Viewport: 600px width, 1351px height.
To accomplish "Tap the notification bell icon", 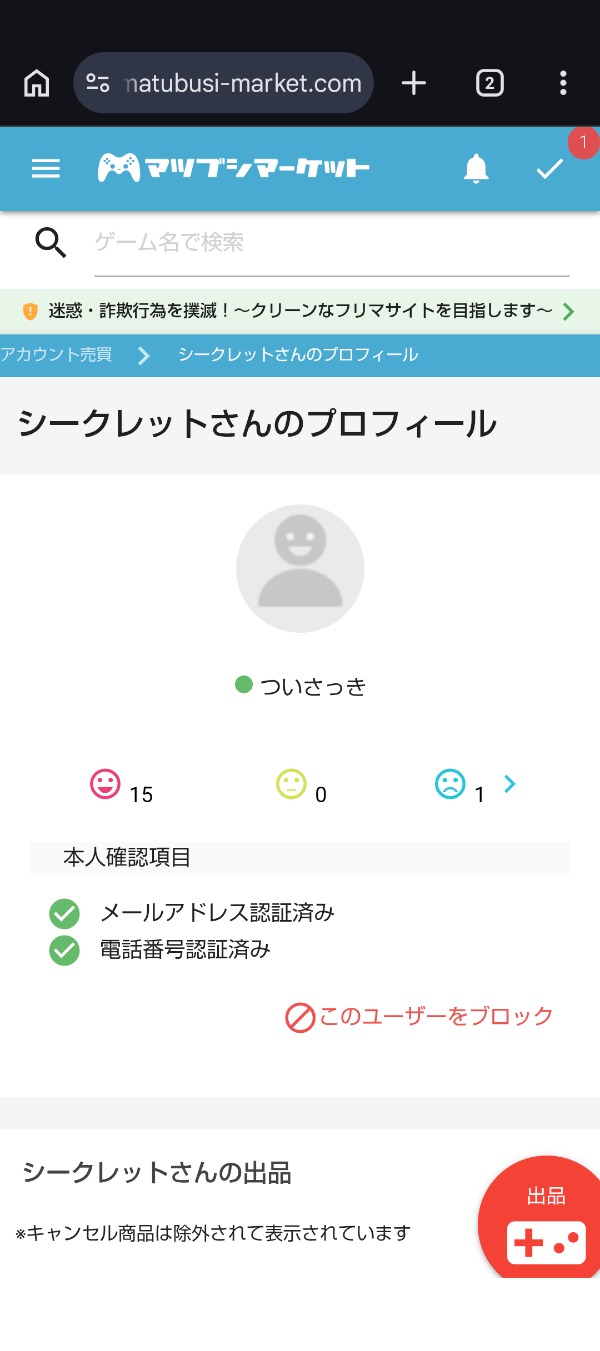I will pos(477,169).
